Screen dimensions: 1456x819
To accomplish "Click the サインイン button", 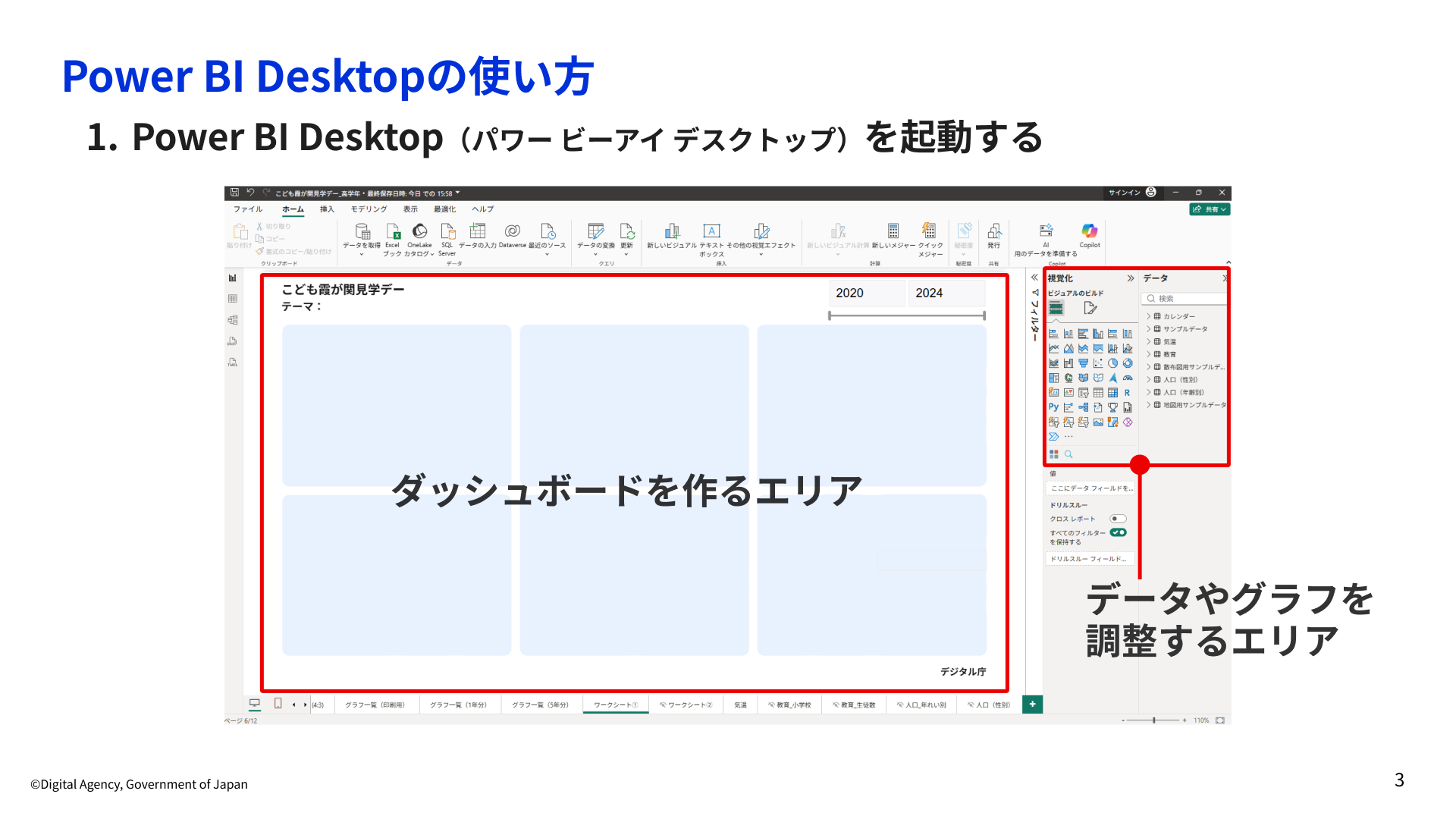I will pyautogui.click(x=1132, y=193).
